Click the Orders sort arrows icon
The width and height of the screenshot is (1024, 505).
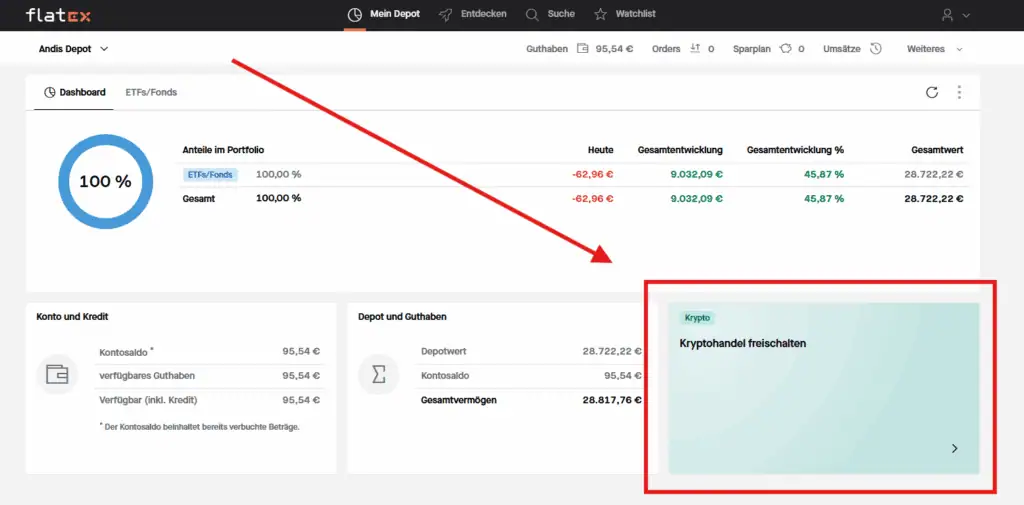click(x=695, y=48)
